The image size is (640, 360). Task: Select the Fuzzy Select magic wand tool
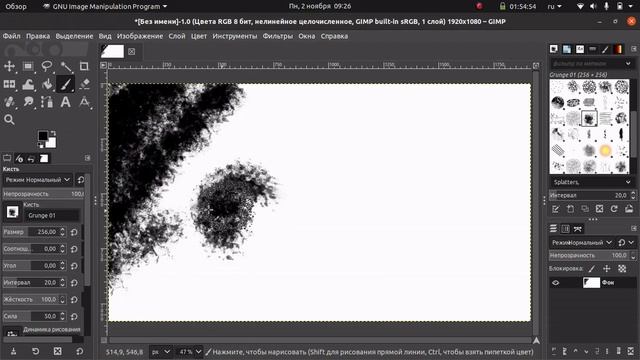pos(65,66)
